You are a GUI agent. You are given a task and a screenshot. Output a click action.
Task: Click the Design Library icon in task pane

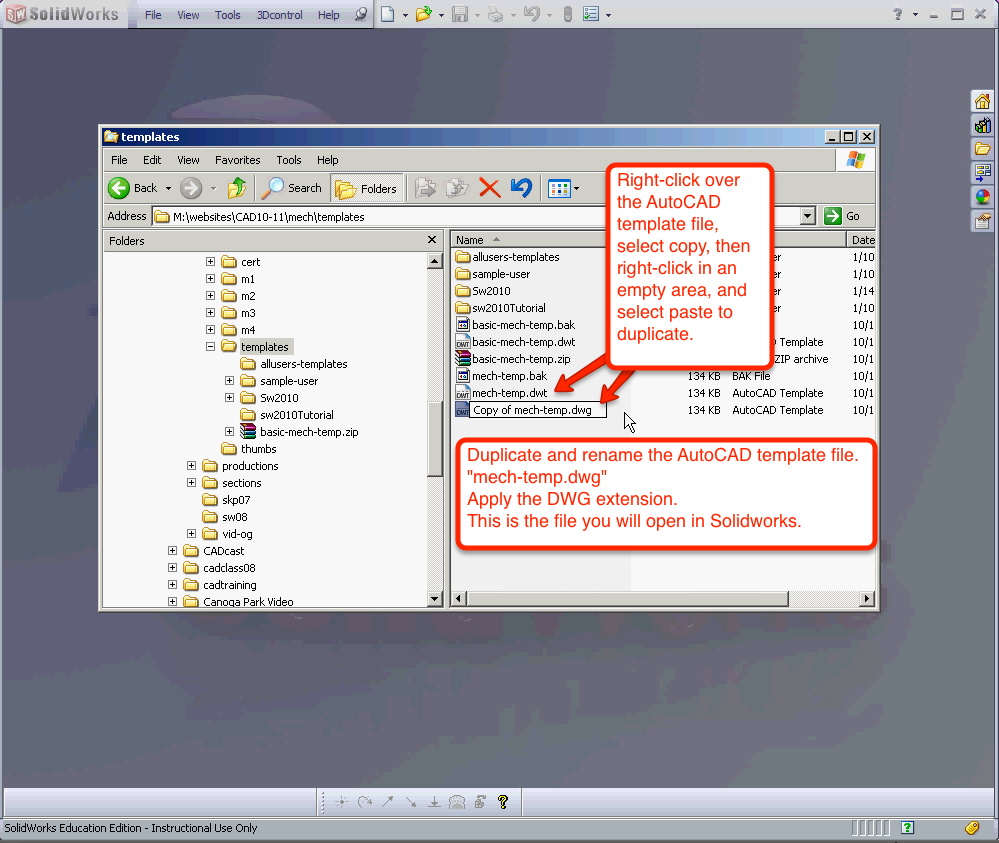point(982,126)
